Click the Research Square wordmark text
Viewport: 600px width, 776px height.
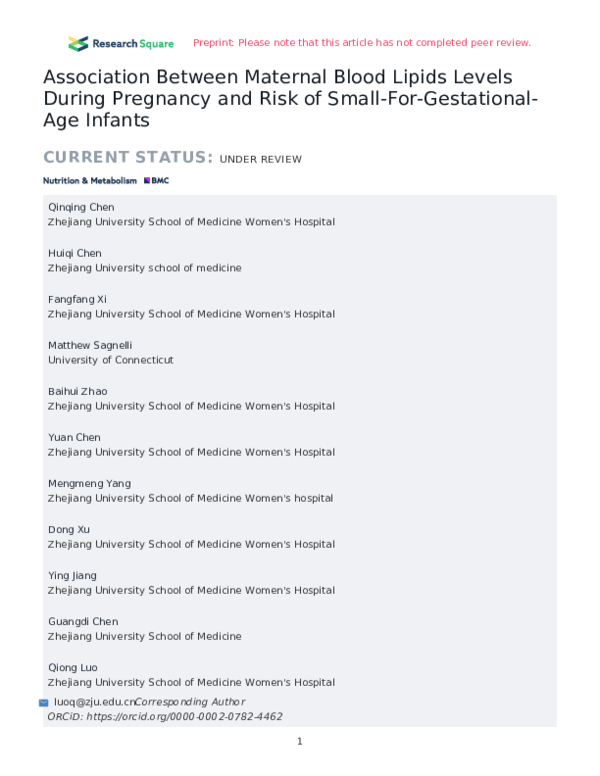[x=133, y=44]
